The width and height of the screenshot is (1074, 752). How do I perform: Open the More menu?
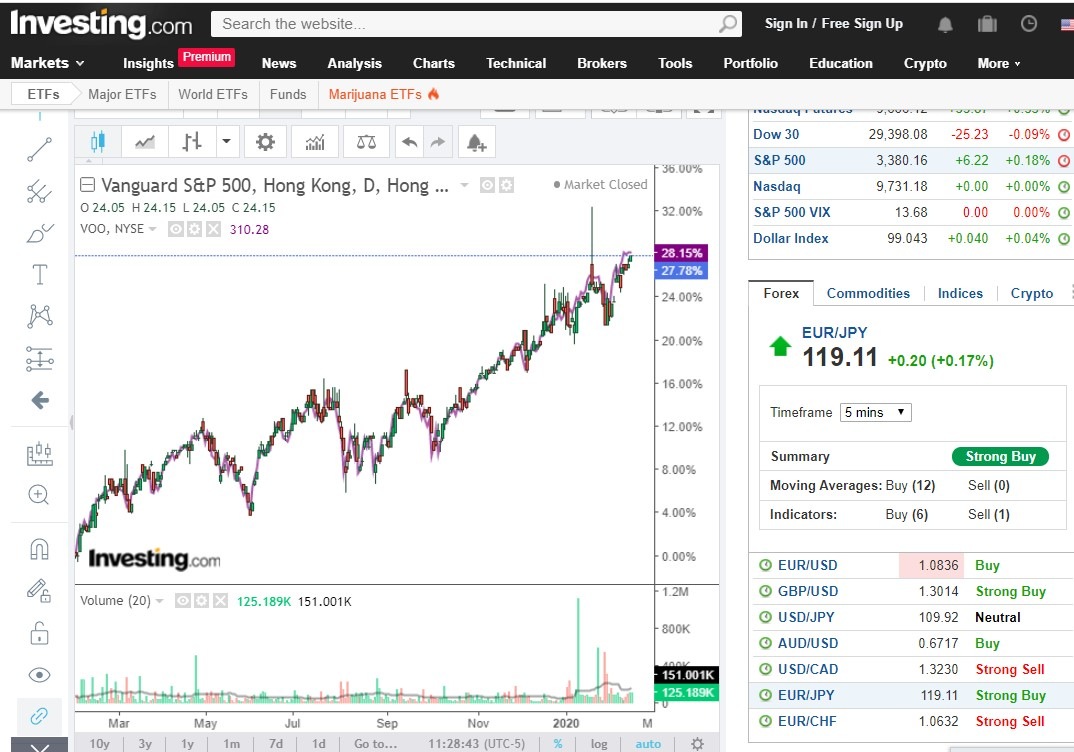[999, 63]
